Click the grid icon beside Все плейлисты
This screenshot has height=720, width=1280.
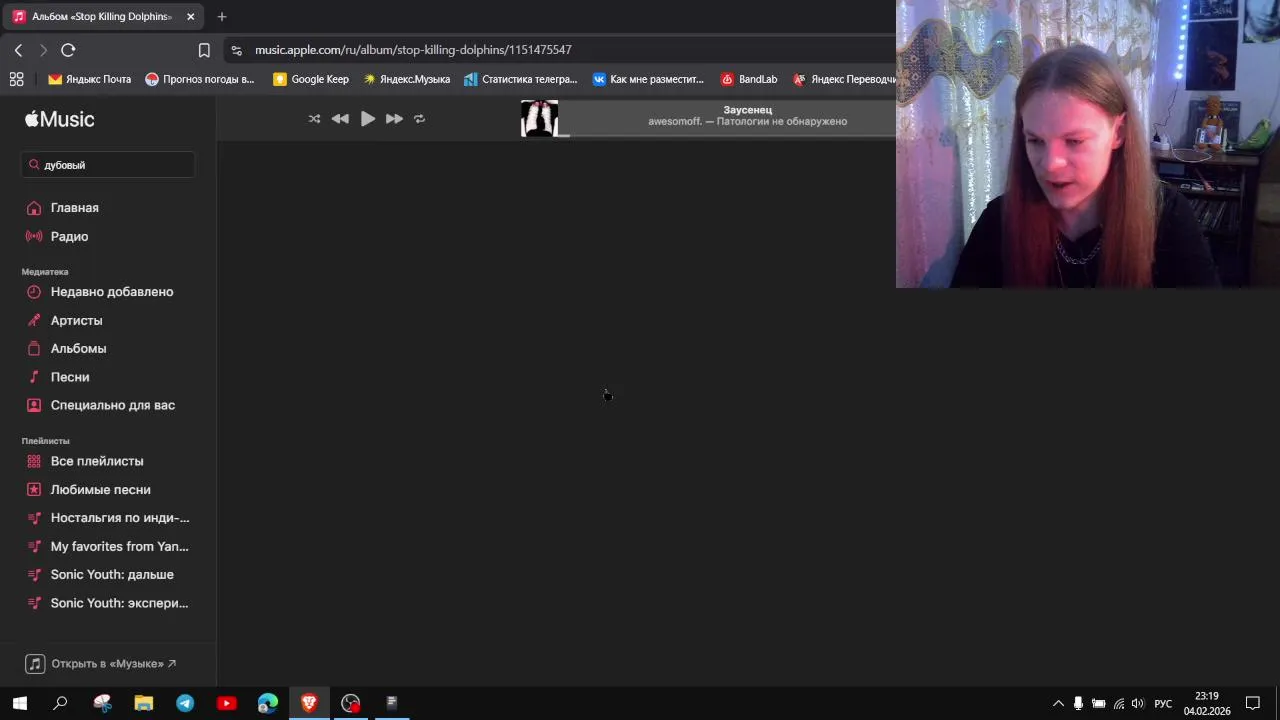[x=34, y=461]
